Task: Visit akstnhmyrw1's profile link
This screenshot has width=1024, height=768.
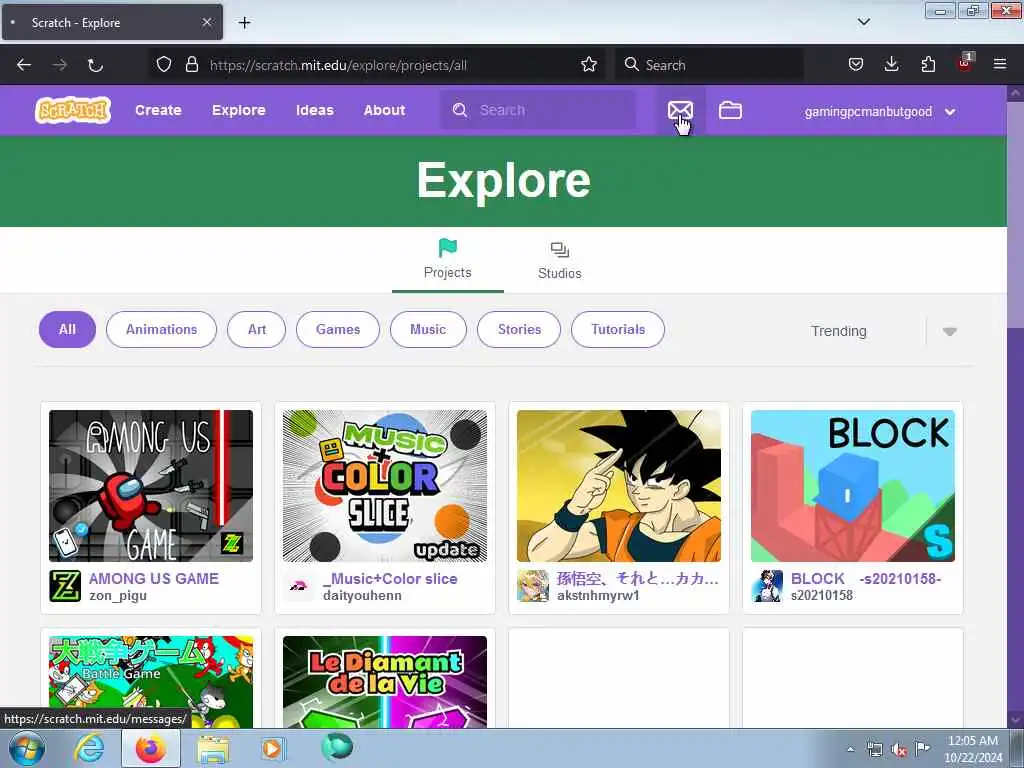Action: coord(598,596)
